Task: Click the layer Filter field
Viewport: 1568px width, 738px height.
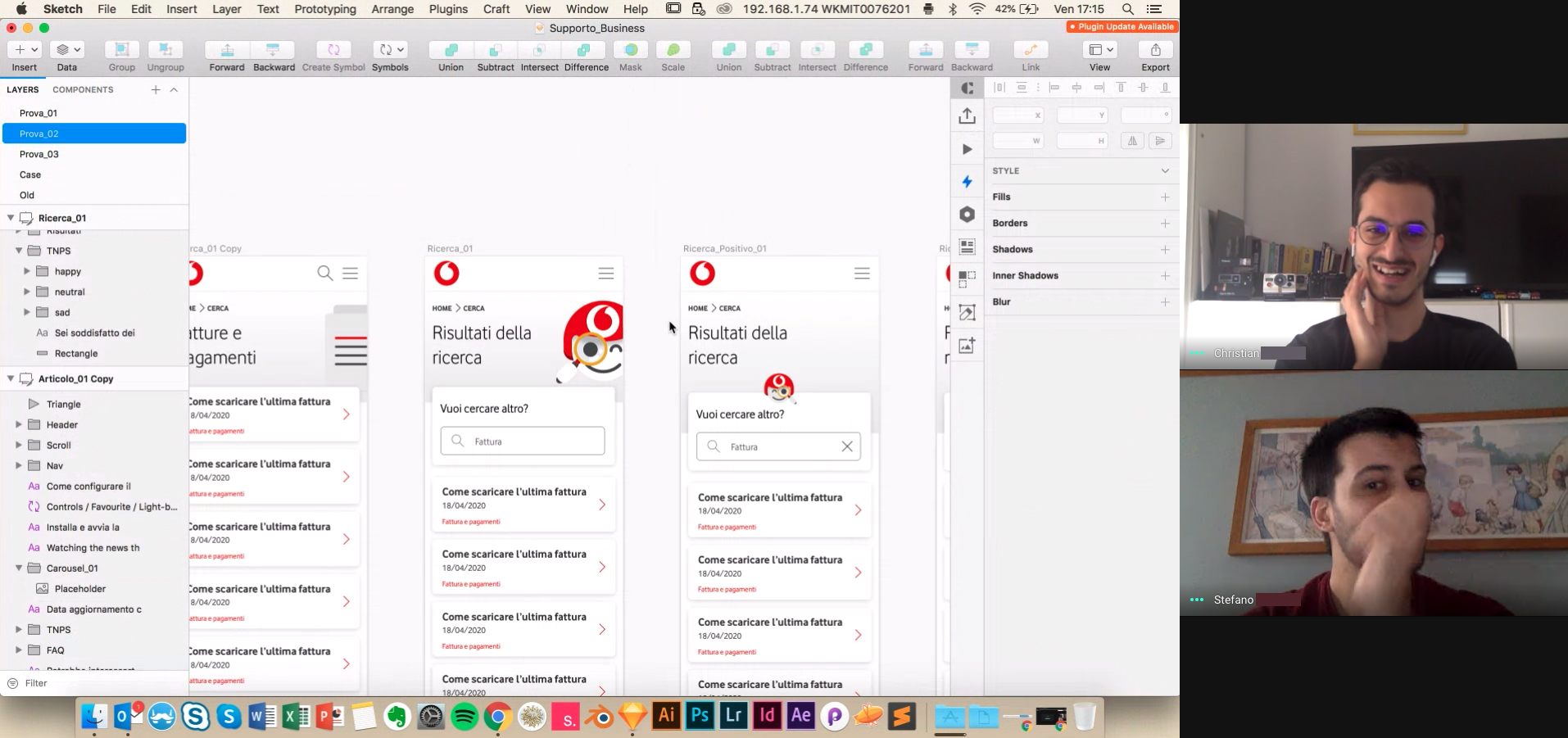Action: click(x=94, y=683)
